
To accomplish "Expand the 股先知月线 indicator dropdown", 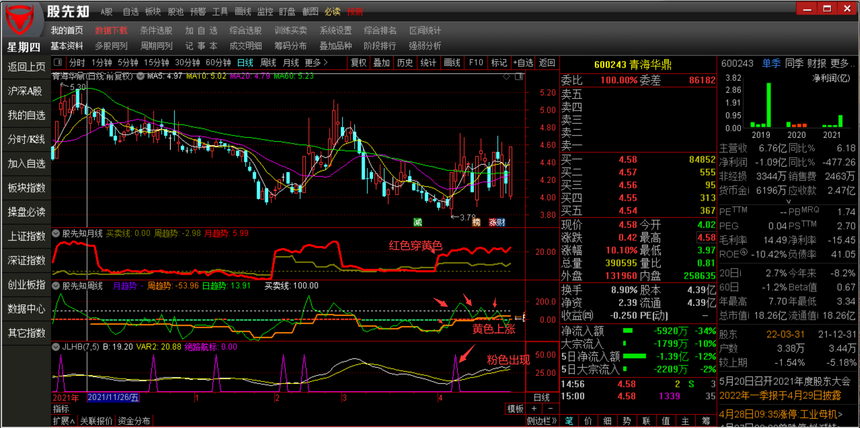I will pos(56,233).
